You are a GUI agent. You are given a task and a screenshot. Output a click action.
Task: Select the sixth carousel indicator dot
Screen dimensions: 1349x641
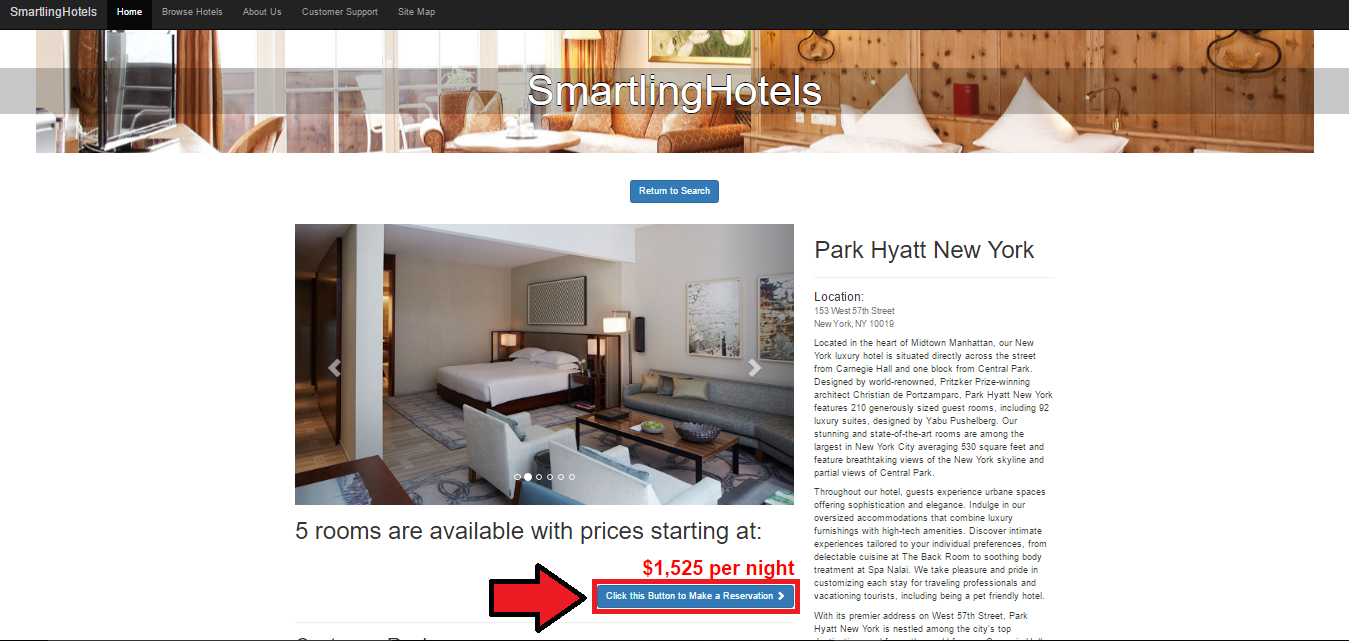(x=572, y=477)
